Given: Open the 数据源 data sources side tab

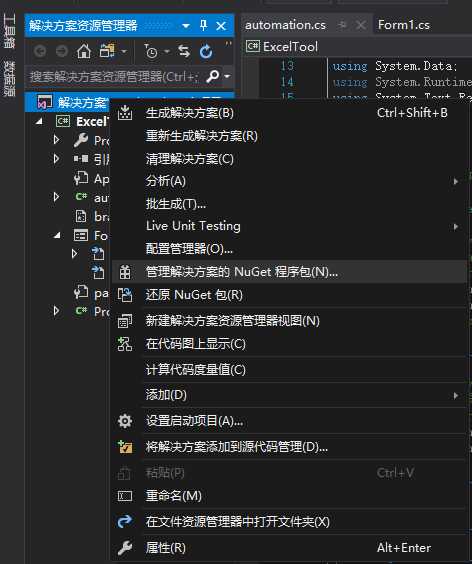Looking at the screenshot, I should click(x=9, y=79).
